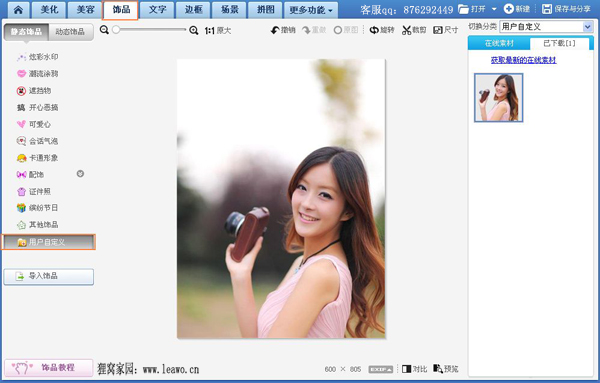The width and height of the screenshot is (600, 383).
Task: Click the zoom in magnifier
Action: (x=194, y=30)
